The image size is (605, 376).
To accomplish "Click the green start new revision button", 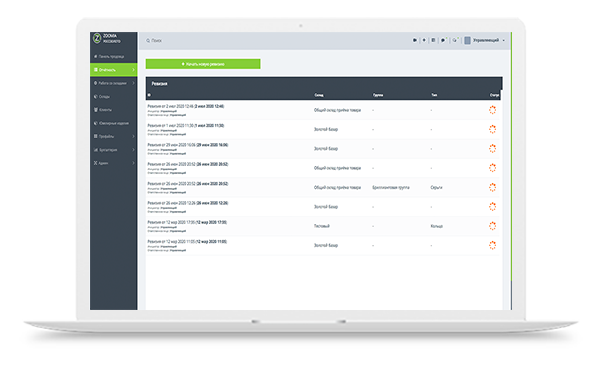I will point(203,64).
